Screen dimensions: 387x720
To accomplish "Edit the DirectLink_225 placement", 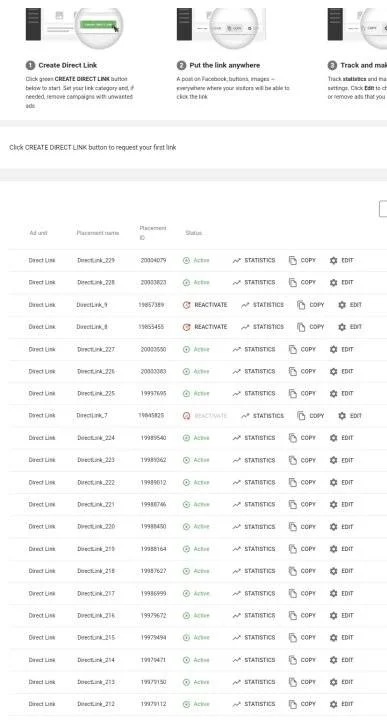I will point(342,394).
